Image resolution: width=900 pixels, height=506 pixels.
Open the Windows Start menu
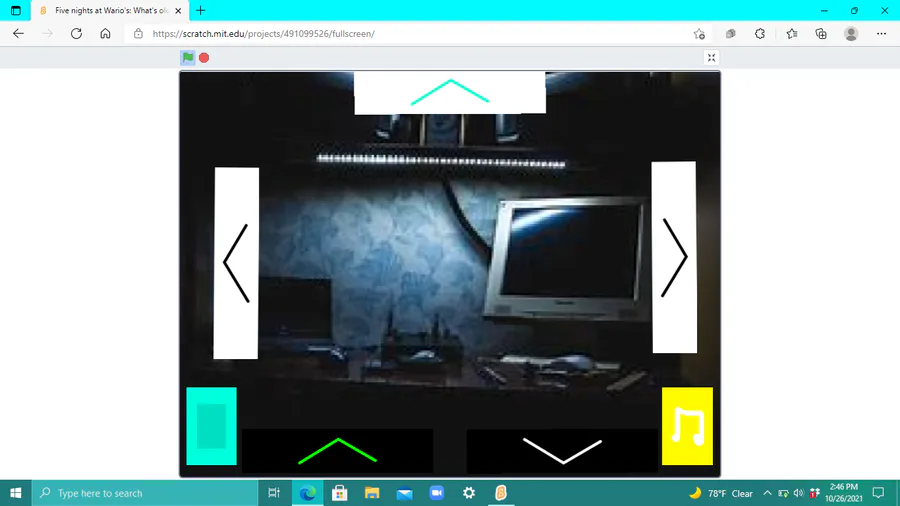pos(15,493)
